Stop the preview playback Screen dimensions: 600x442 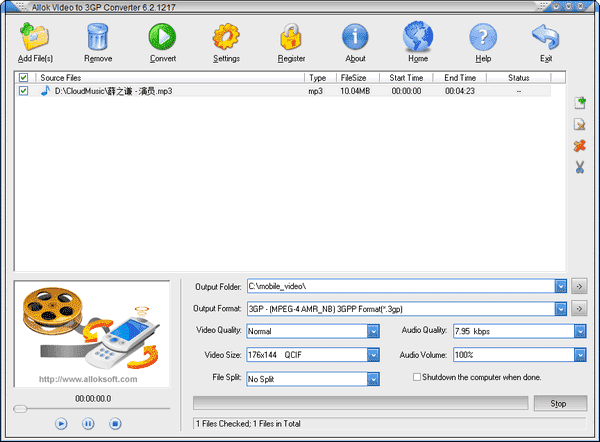coord(115,424)
